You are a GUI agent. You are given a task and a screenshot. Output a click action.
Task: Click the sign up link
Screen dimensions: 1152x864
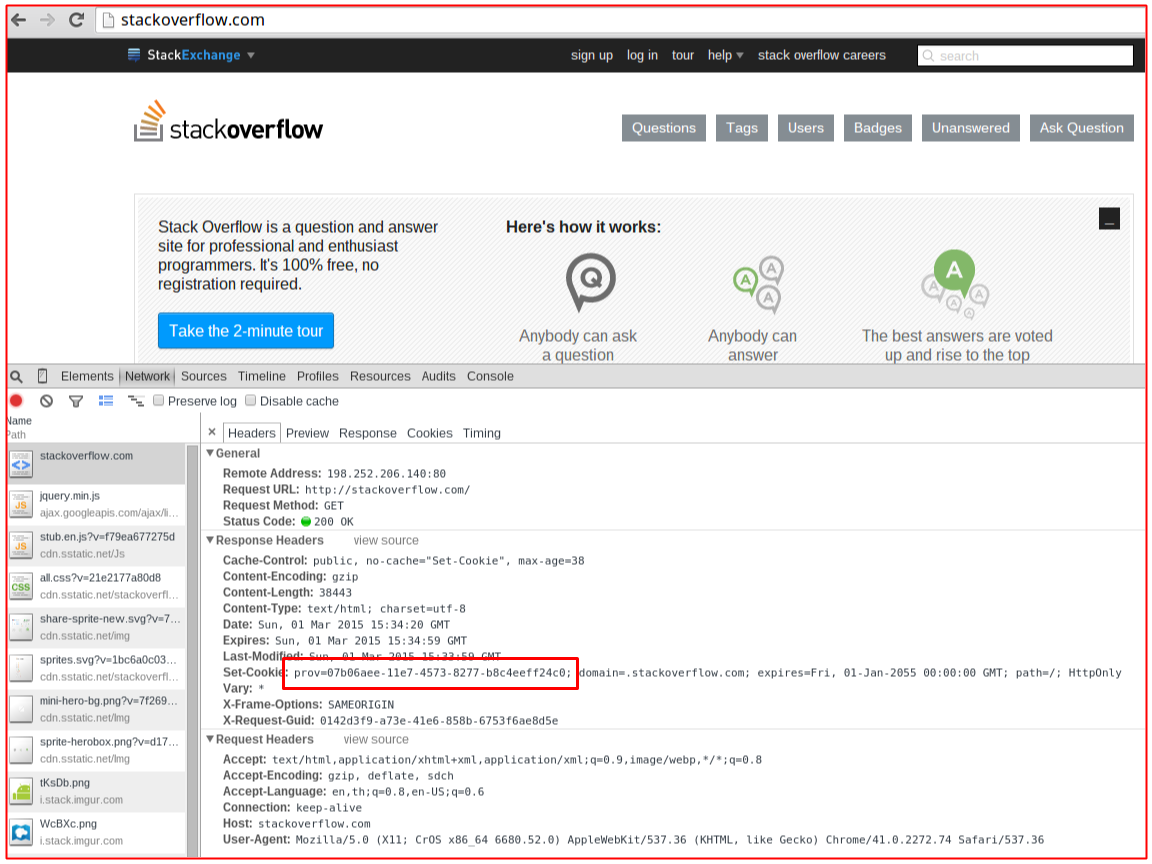(591, 55)
